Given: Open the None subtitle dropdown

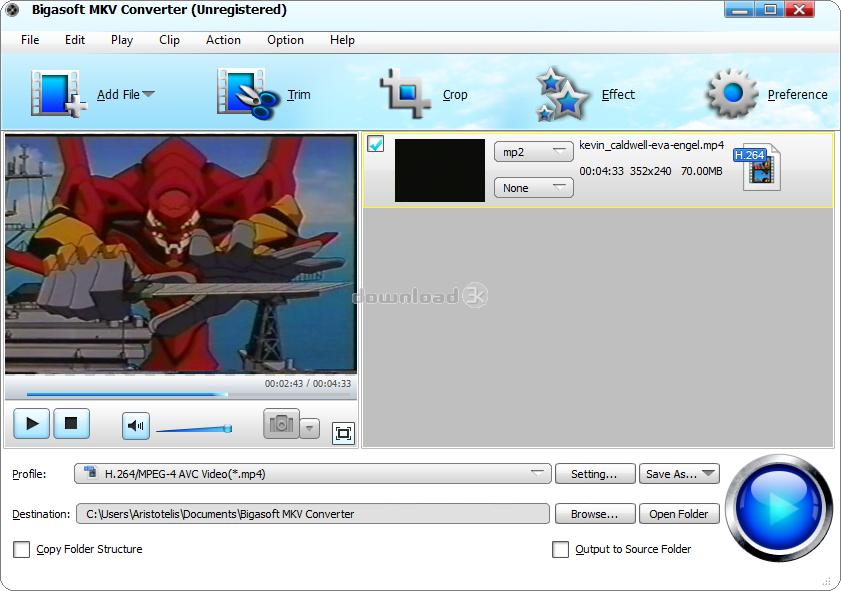Looking at the screenshot, I should pos(534,188).
